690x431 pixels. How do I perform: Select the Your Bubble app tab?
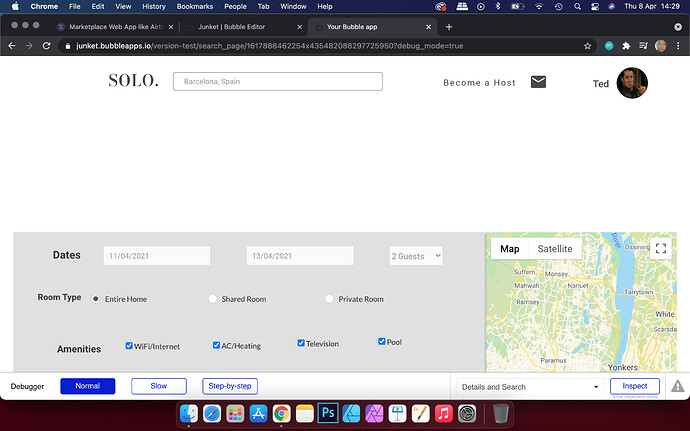372,27
